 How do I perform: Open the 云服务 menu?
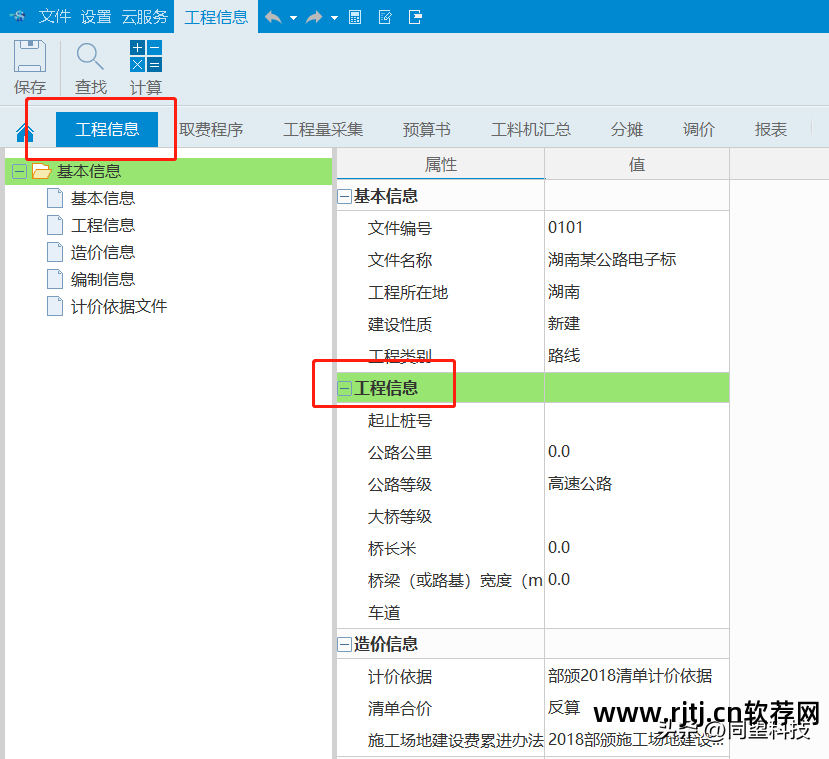pos(144,17)
